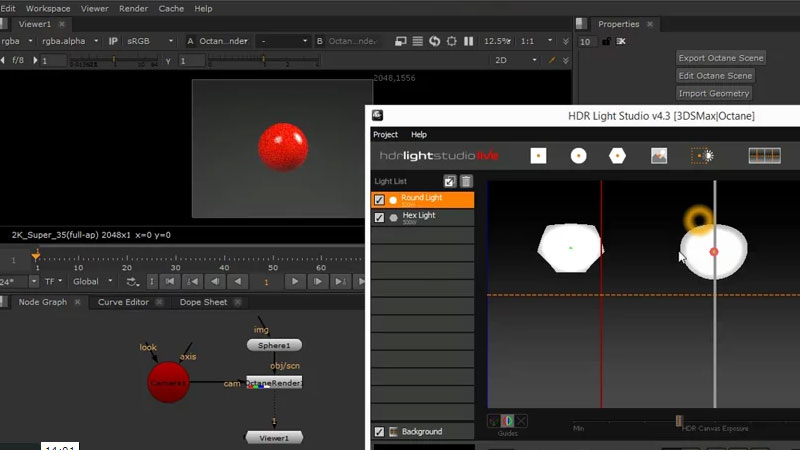Image resolution: width=800 pixels, height=450 pixels.
Task: Click the lock icon in Properties panel
Action: point(606,41)
